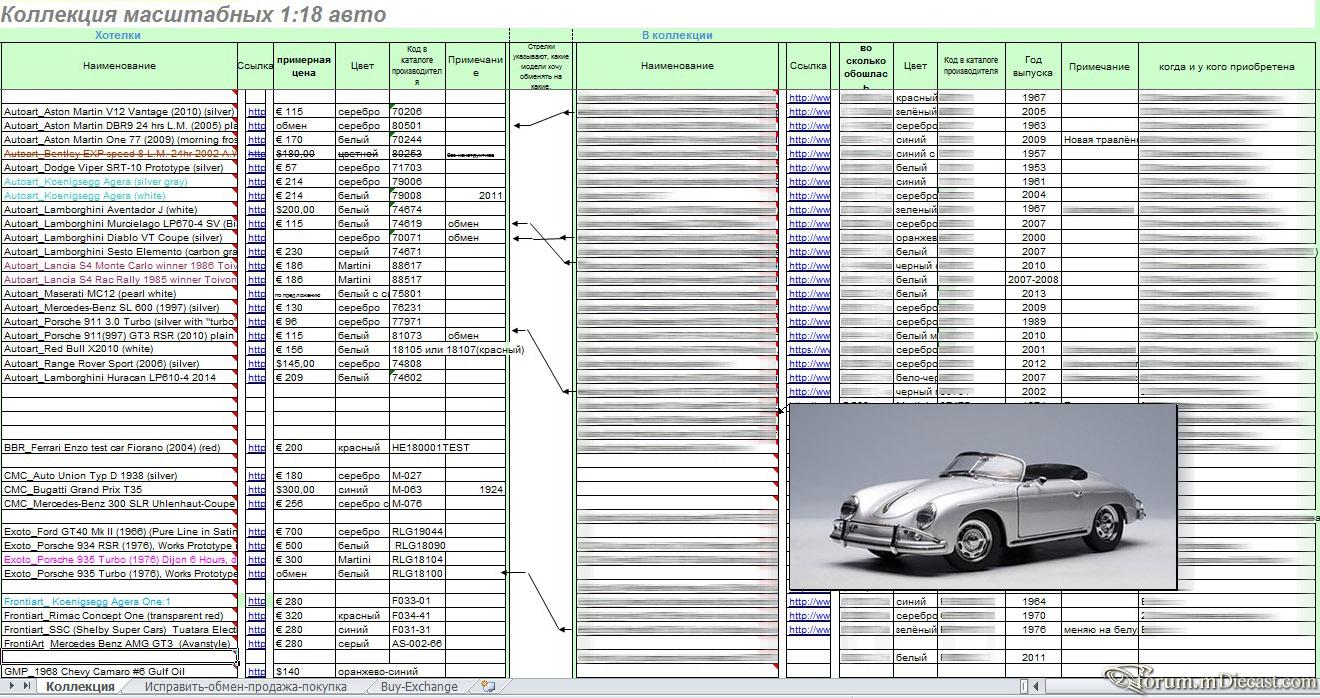Screen dimensions: 1320x698
Task: Follow the http link for Lamborghini Aventador J
Action: click(256, 210)
